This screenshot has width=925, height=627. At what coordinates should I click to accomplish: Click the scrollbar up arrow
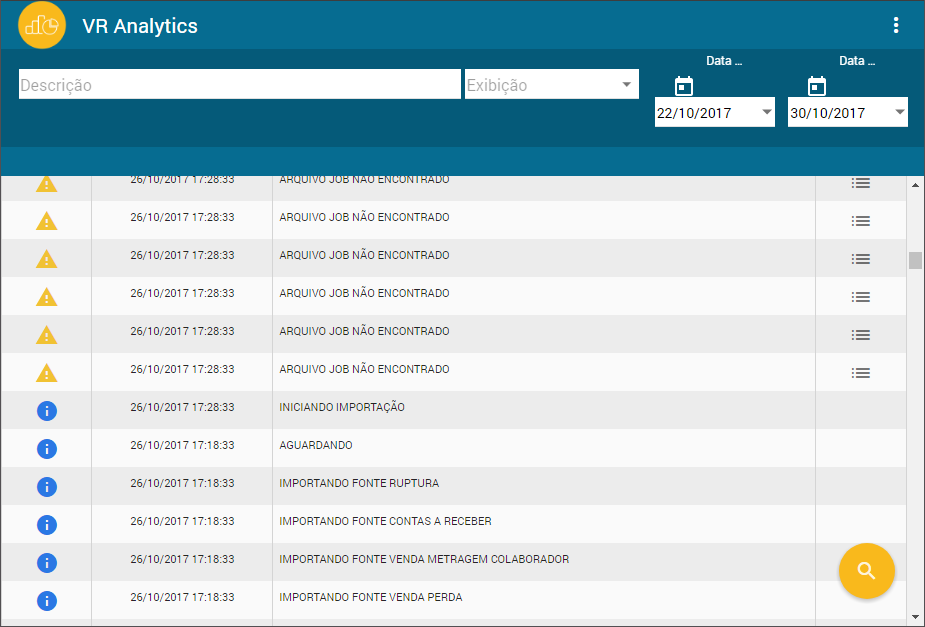tap(915, 185)
